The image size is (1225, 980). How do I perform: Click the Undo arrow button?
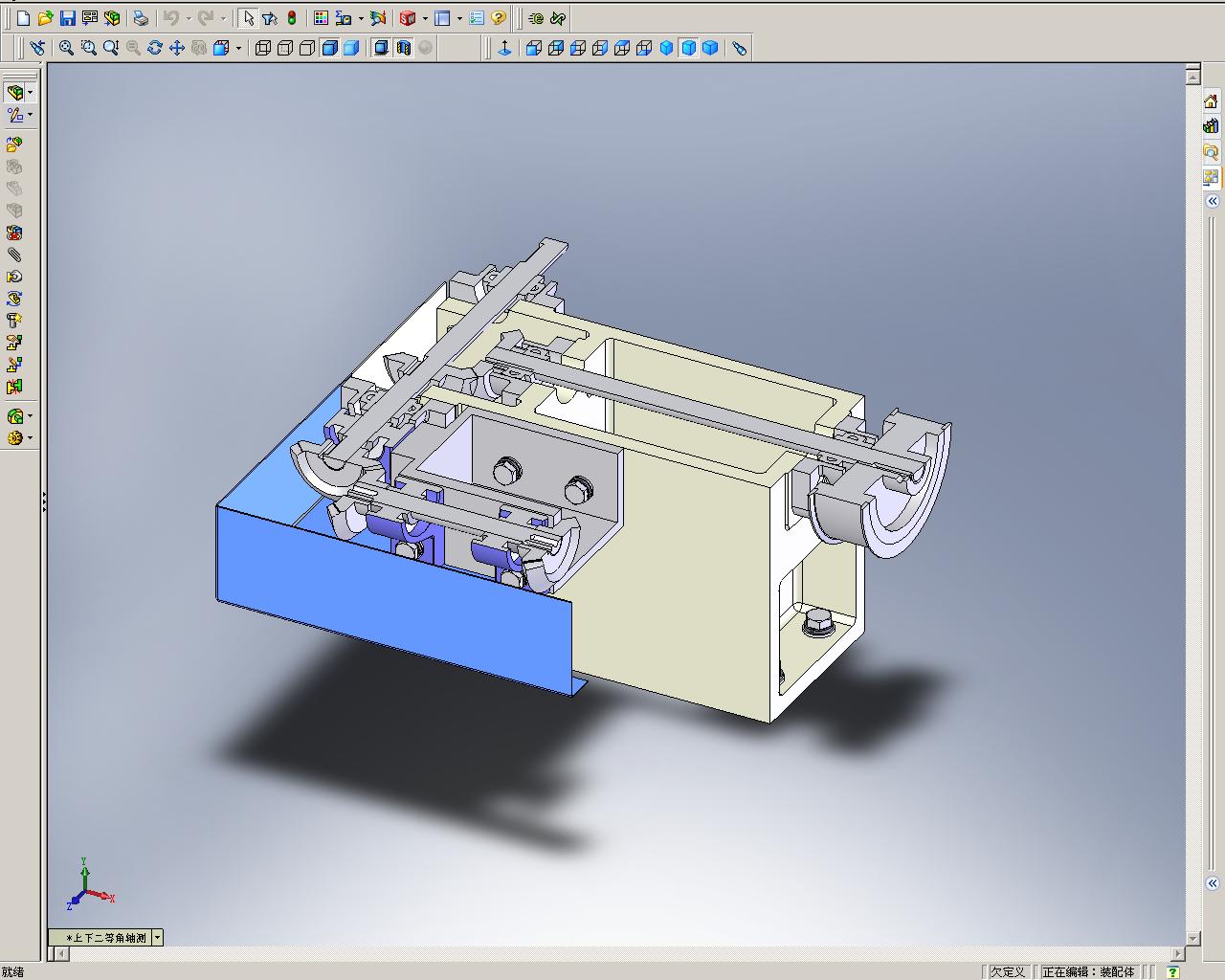(171, 18)
